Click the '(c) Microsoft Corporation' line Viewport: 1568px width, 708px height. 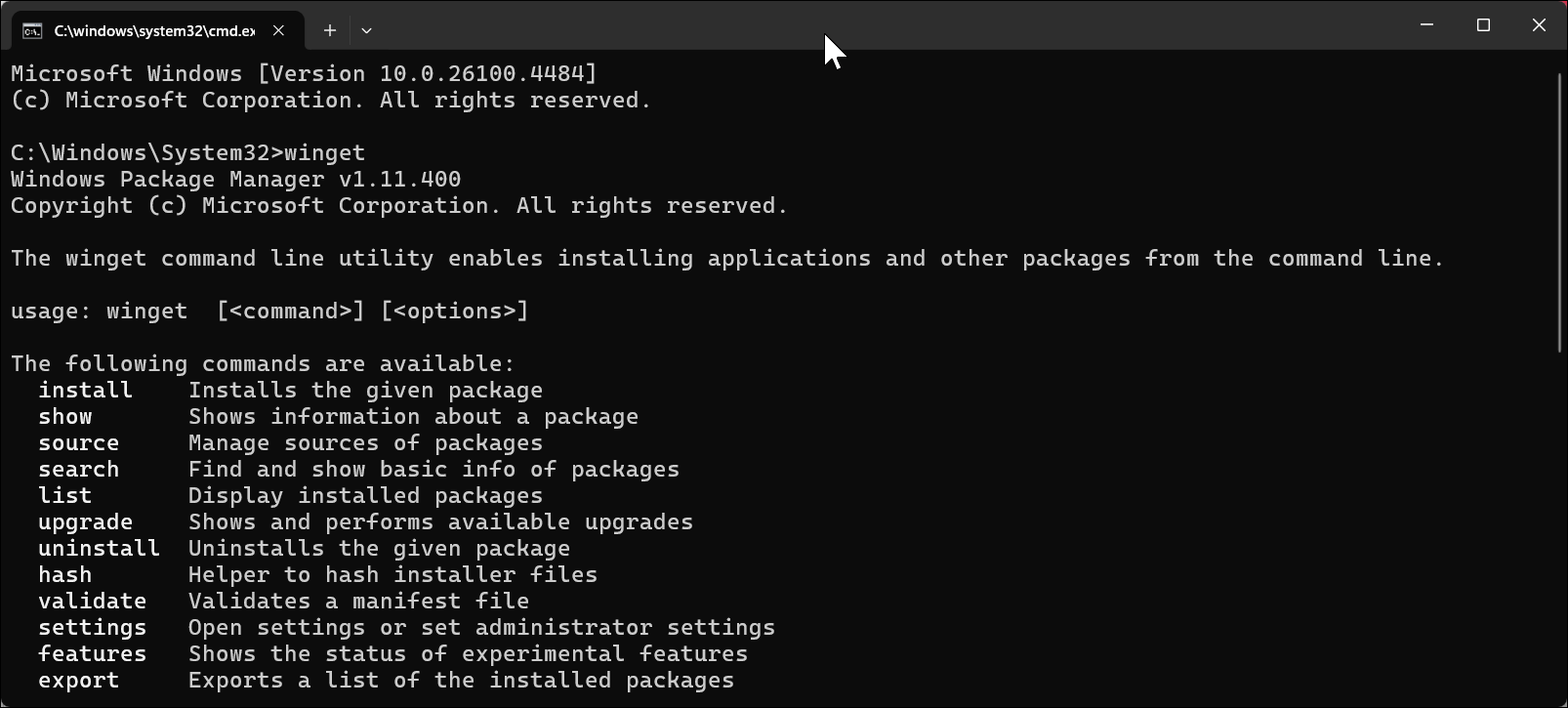331,101
